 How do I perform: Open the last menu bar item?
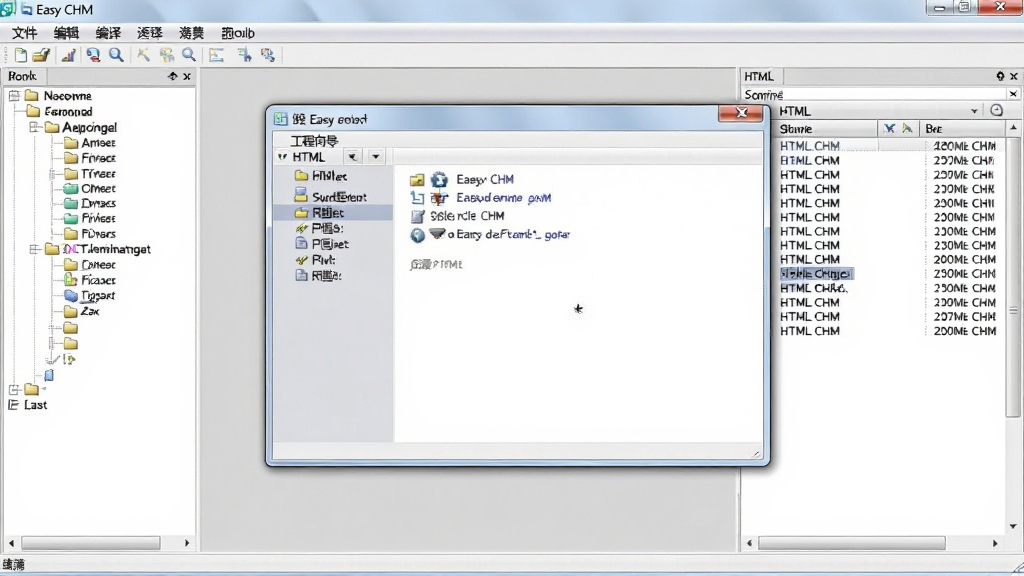[x=238, y=33]
